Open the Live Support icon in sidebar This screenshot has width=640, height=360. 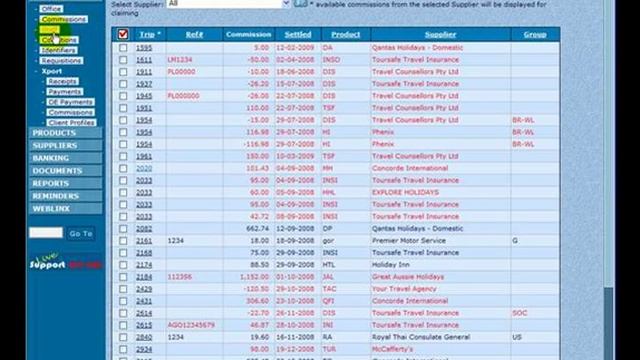65,262
